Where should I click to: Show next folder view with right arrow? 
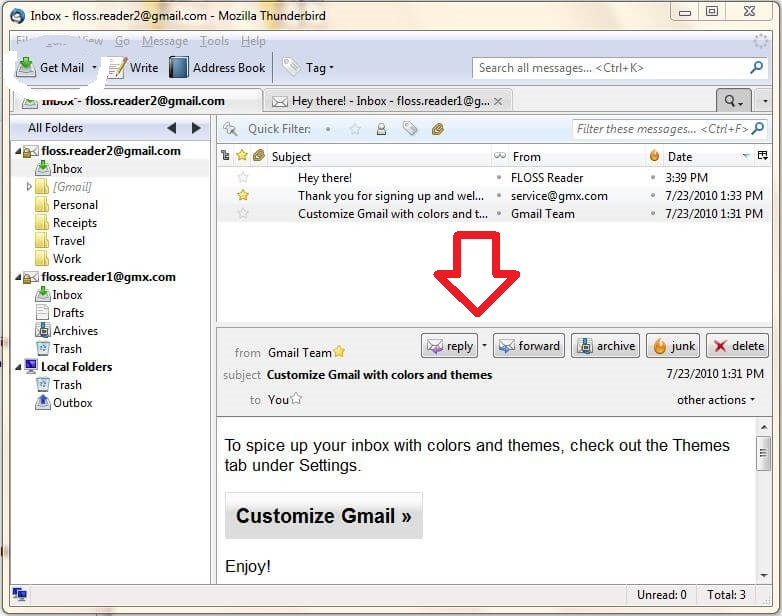point(196,128)
